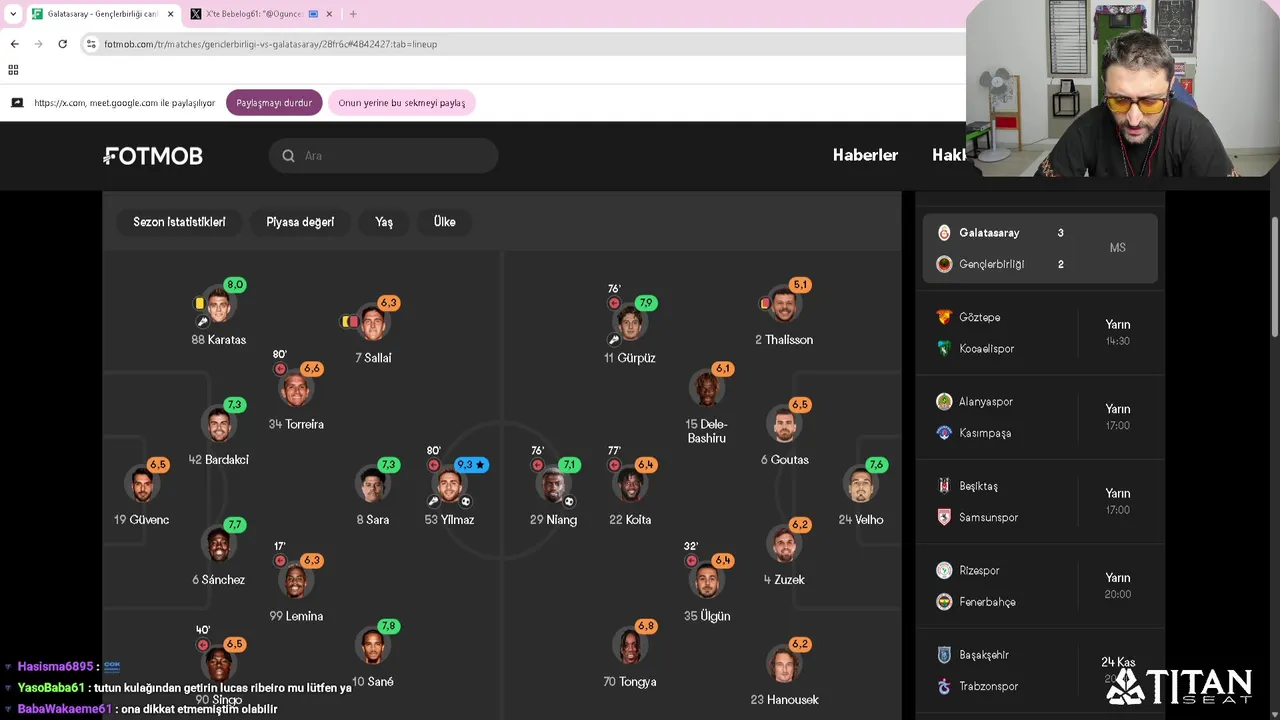Click player name 99 Lemina
Image resolution: width=1280 pixels, height=720 pixels.
coord(296,616)
